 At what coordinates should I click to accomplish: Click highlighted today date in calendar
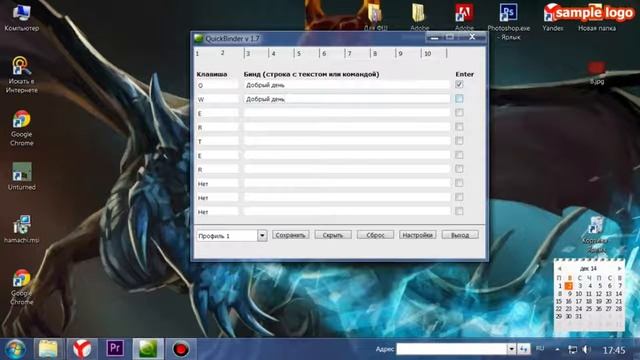pyautogui.click(x=569, y=286)
